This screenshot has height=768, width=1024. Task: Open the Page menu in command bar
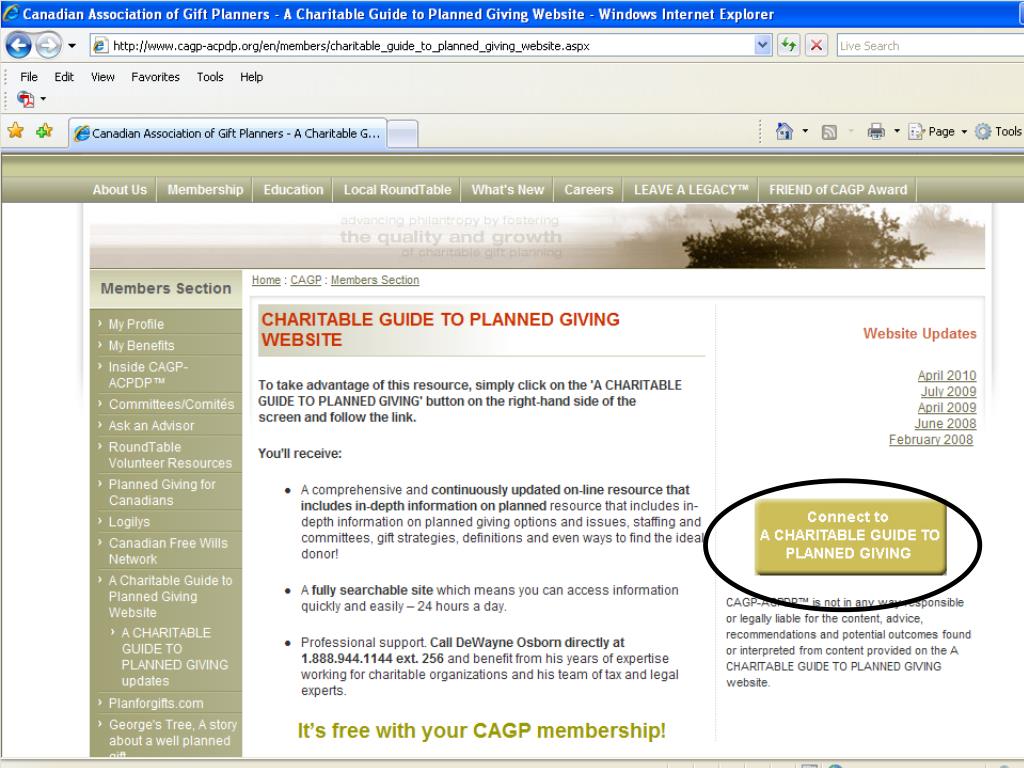point(937,132)
